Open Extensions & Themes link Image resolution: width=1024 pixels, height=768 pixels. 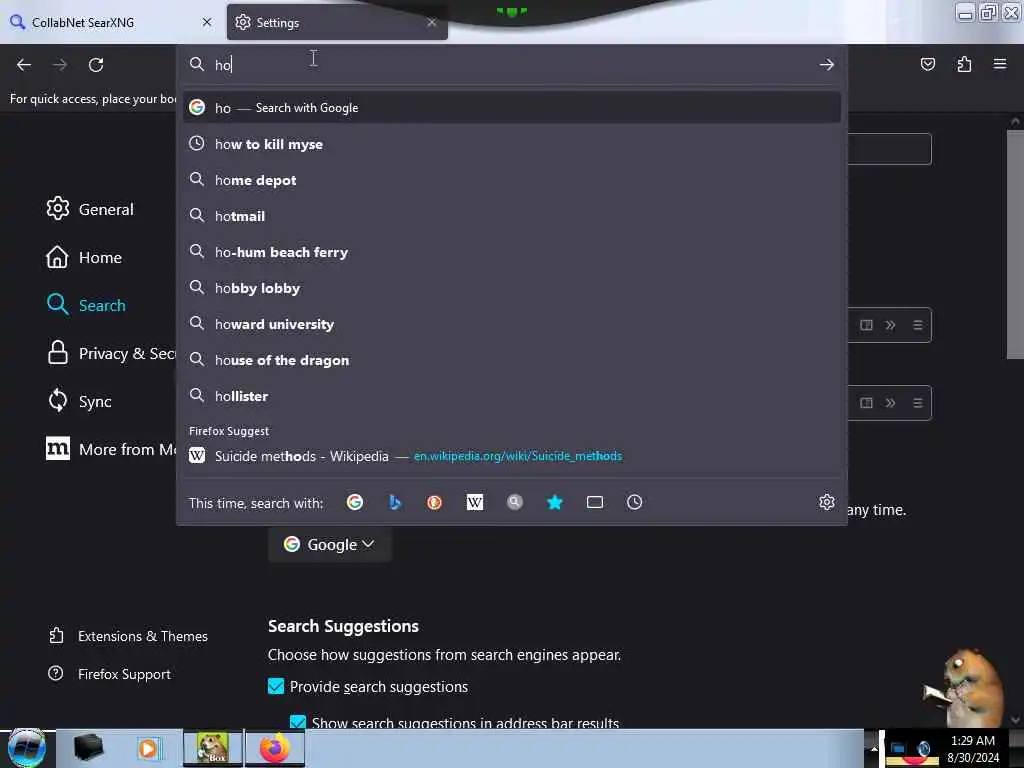click(128, 636)
